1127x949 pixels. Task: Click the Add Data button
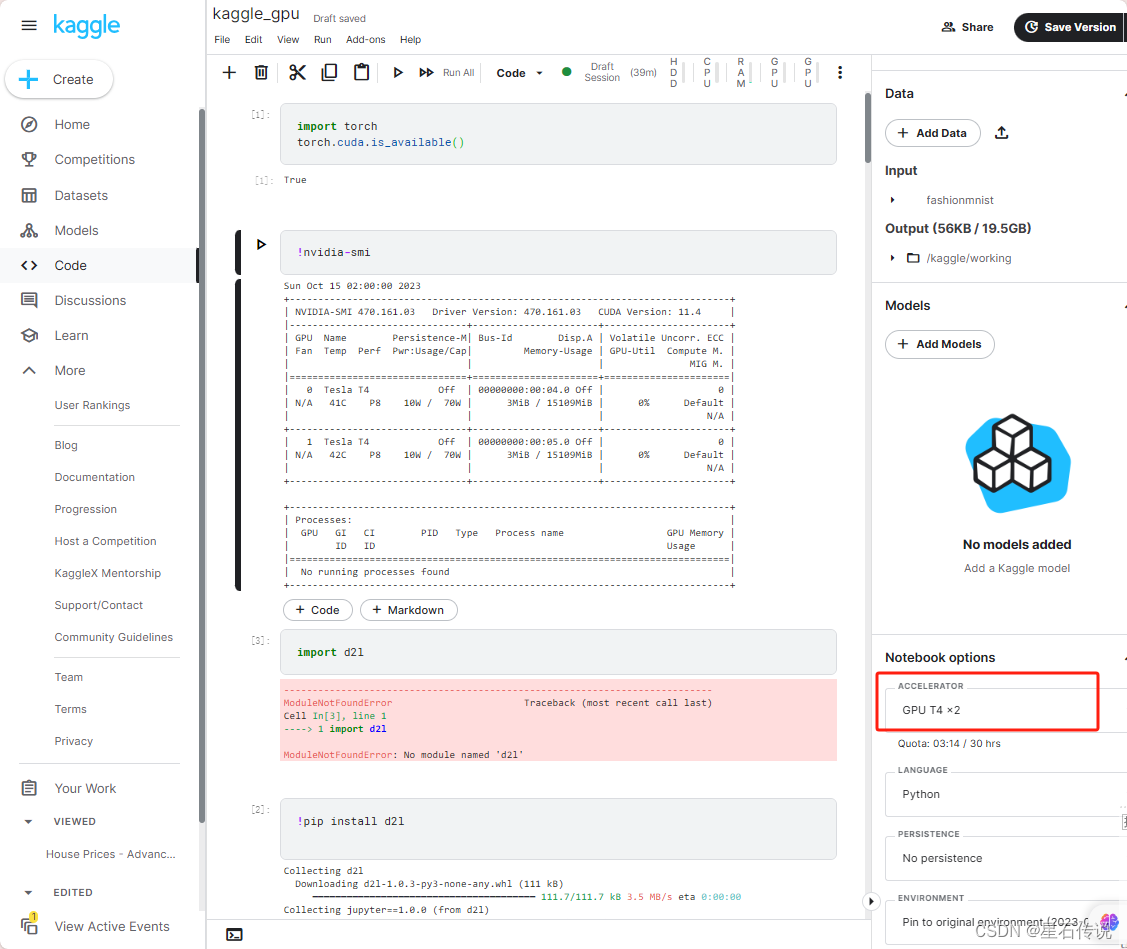pos(932,133)
